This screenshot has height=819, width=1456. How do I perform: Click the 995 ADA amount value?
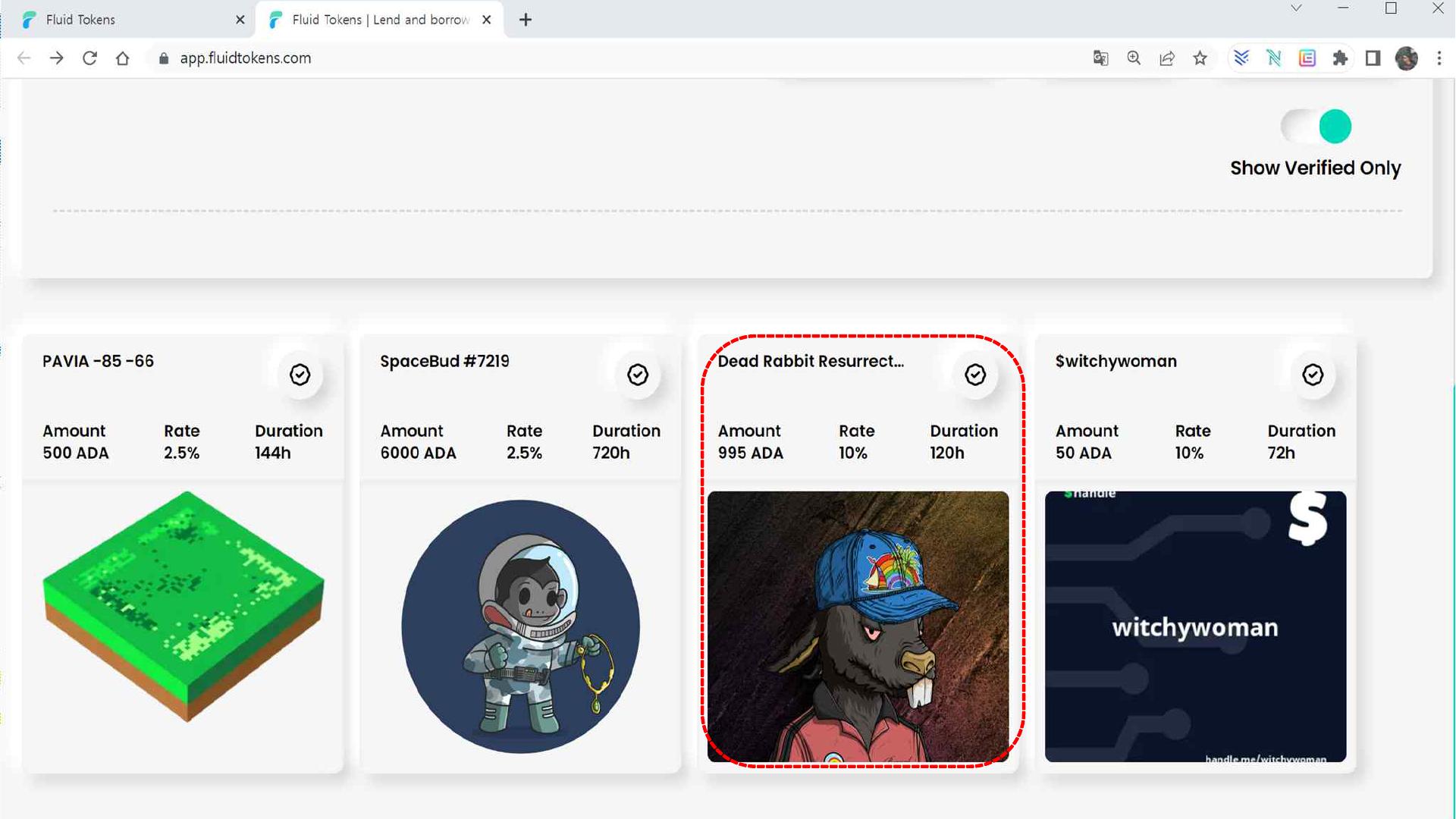(x=750, y=453)
